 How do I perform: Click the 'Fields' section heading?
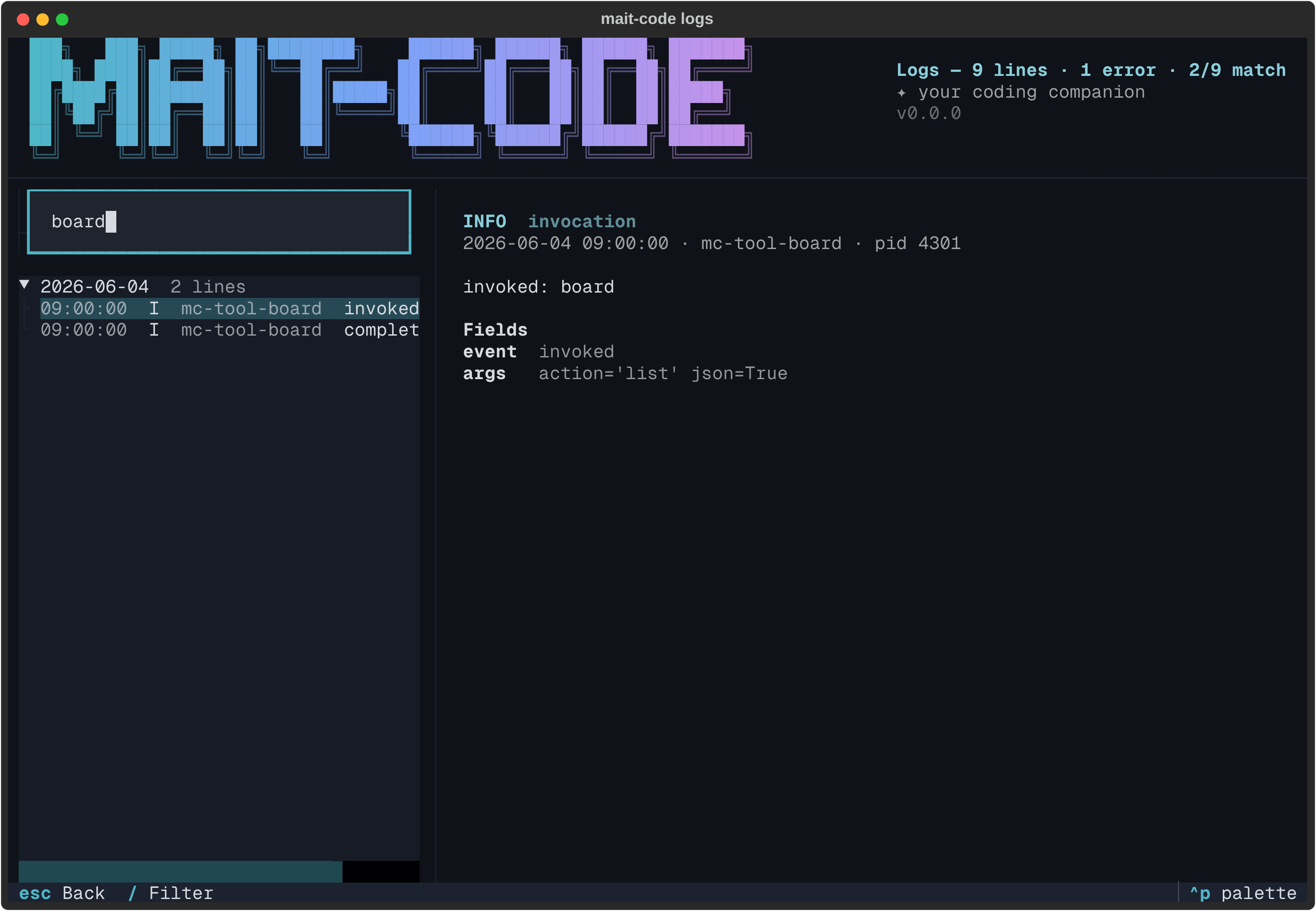pyautogui.click(x=495, y=330)
